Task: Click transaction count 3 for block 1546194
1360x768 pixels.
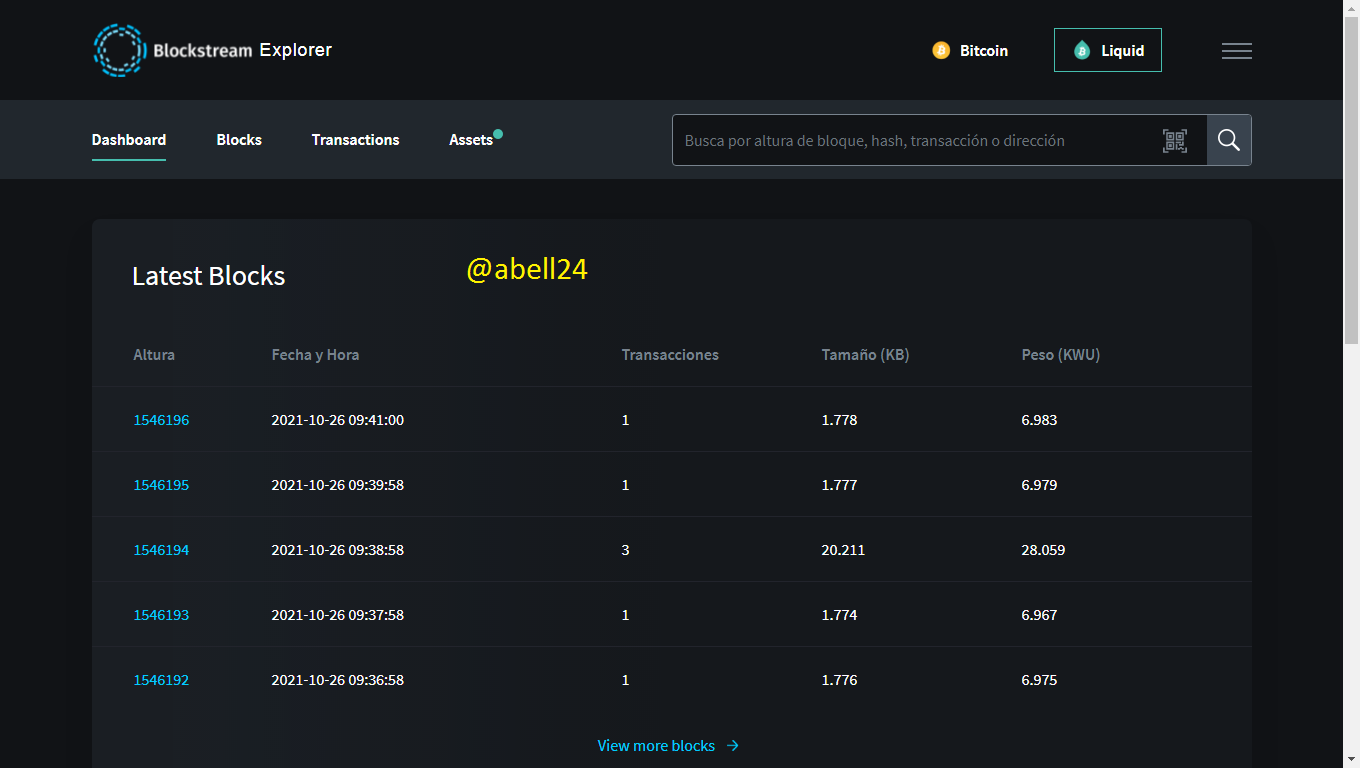Action: click(x=626, y=550)
